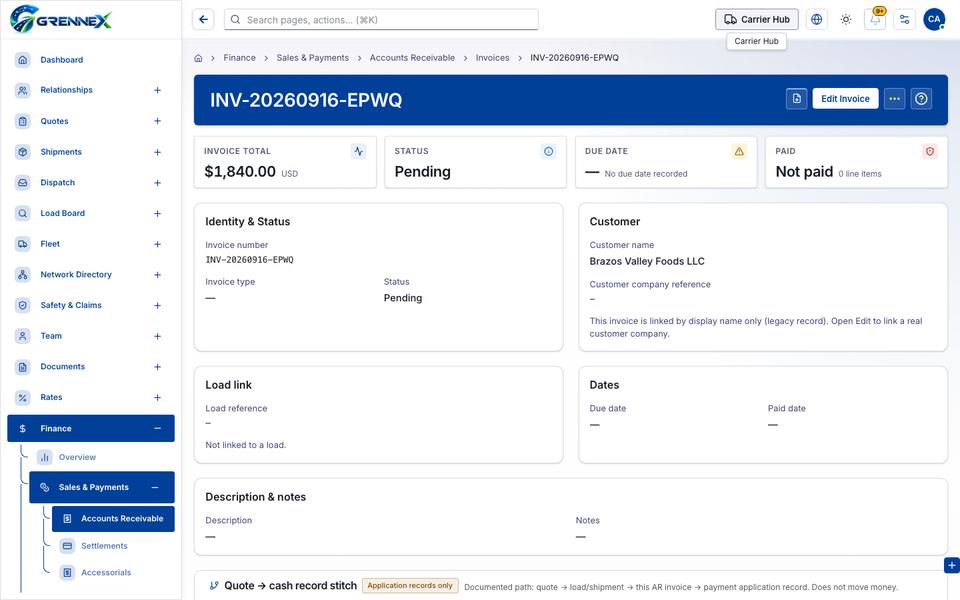Click the download invoice document icon
The width and height of the screenshot is (960, 600).
(x=797, y=99)
